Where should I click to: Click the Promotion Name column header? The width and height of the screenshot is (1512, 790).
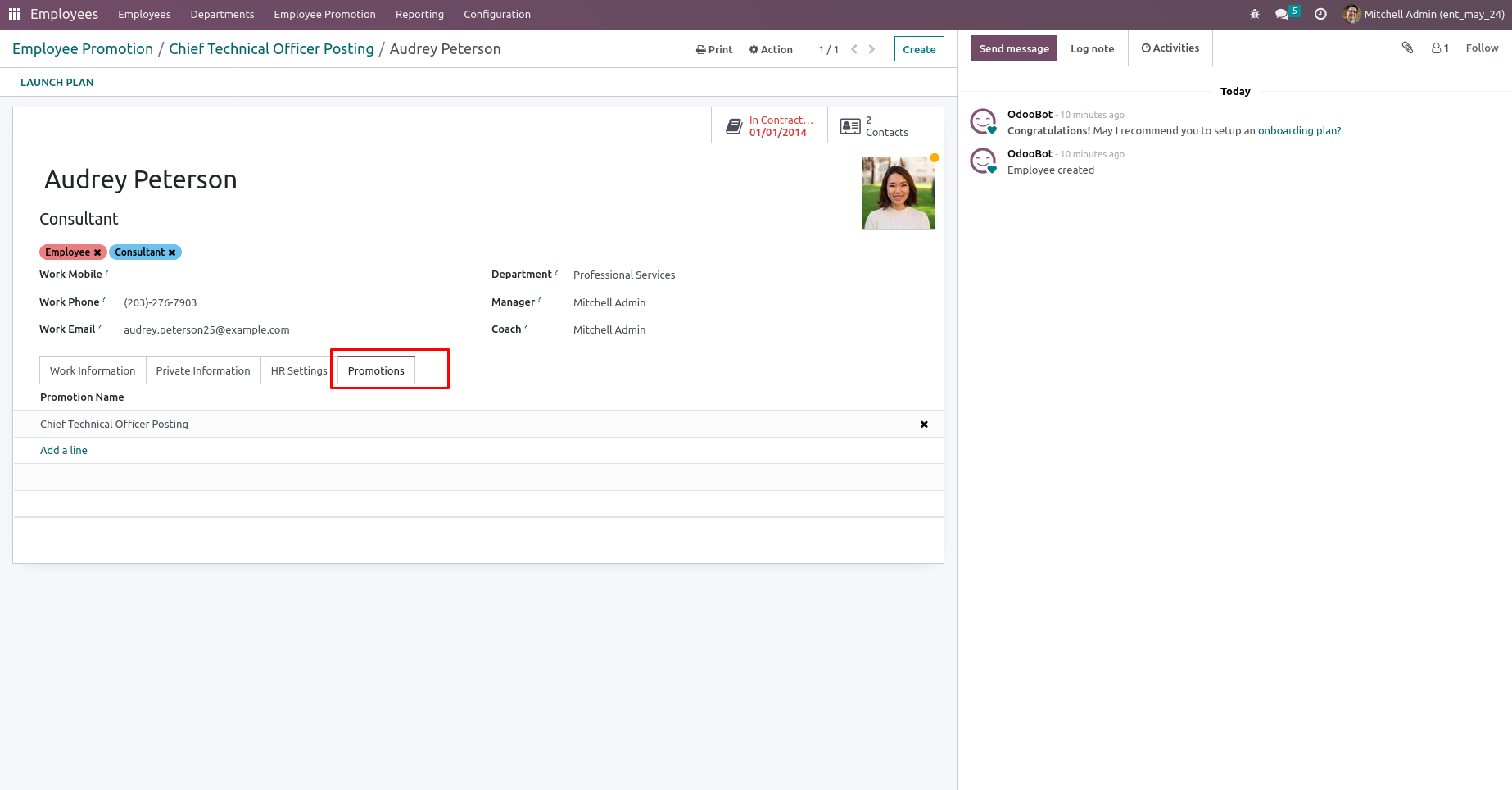82,397
